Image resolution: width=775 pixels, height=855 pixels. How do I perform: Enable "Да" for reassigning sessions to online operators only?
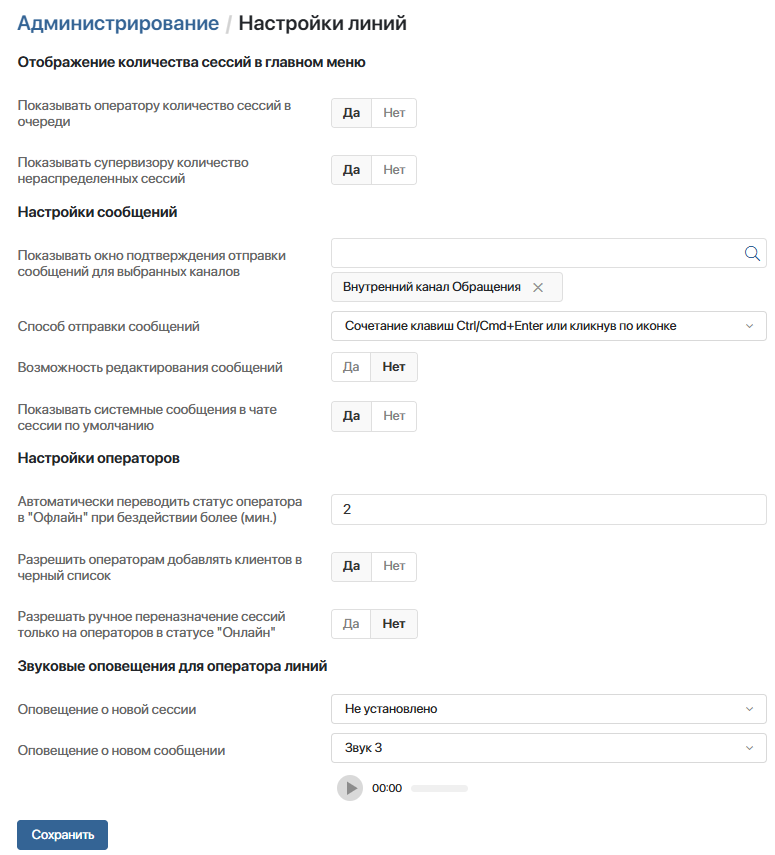(350, 623)
